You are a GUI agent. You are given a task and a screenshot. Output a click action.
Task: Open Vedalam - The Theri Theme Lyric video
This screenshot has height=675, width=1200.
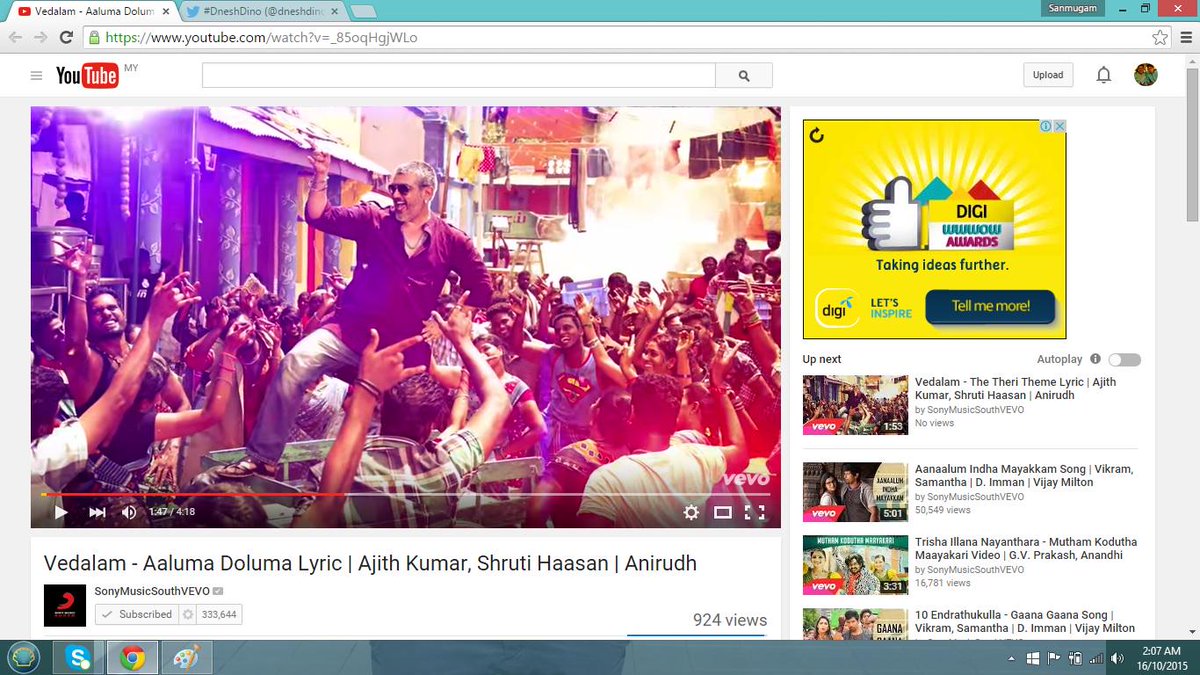[1015, 388]
